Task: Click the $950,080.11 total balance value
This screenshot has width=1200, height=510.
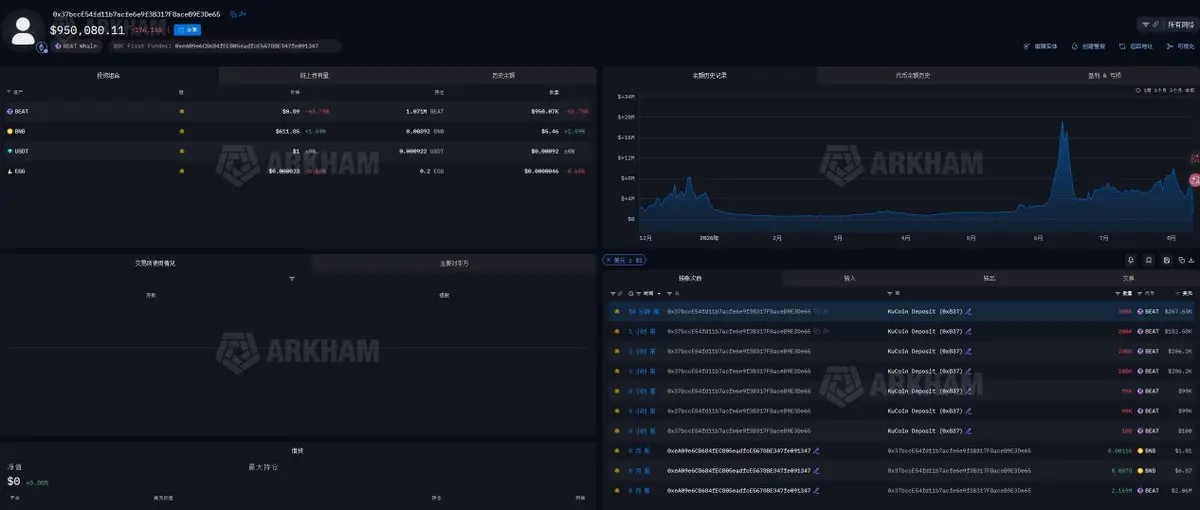Action: point(87,30)
